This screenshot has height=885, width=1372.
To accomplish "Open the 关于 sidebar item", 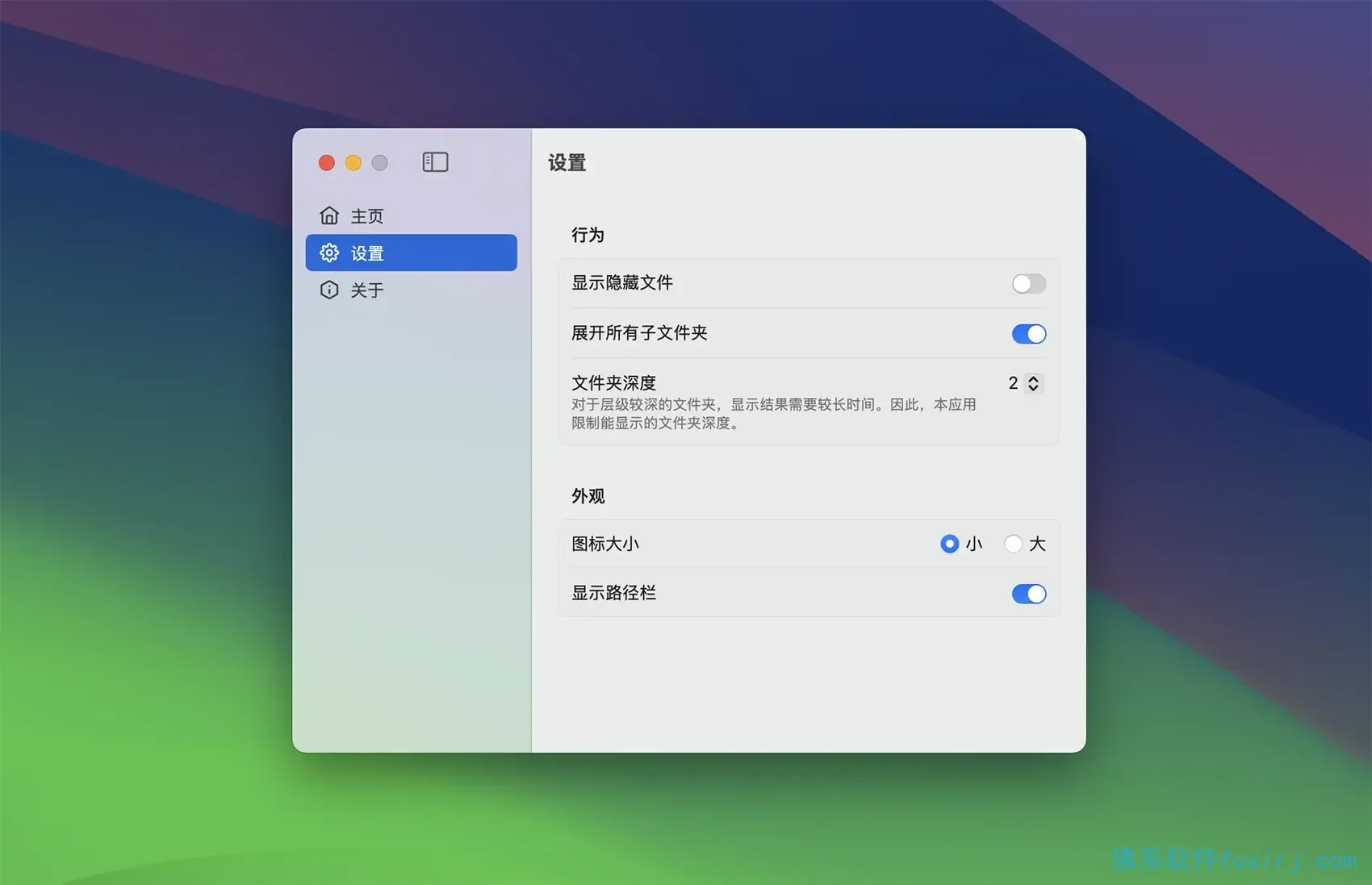I will (x=411, y=290).
